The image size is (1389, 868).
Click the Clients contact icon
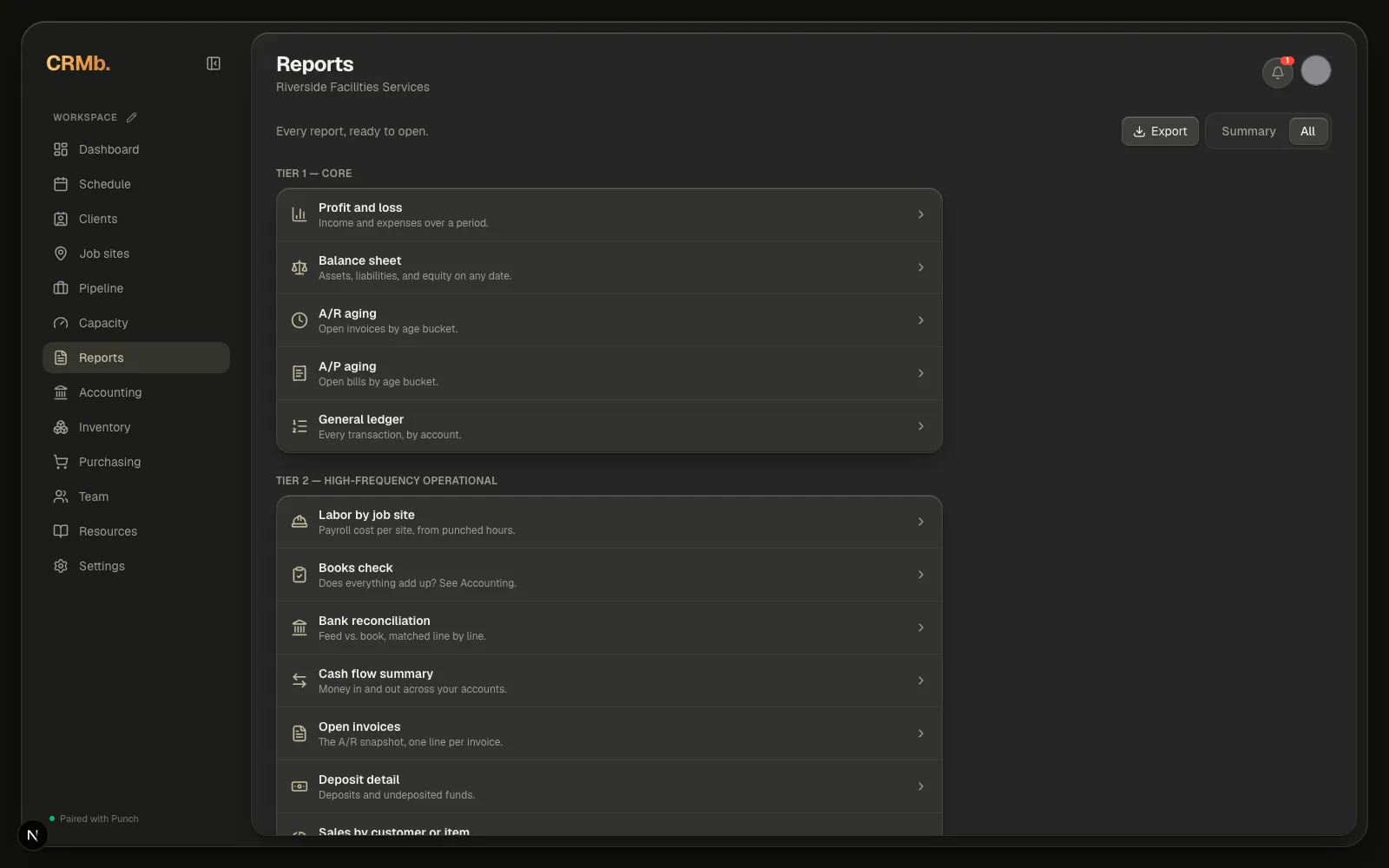pyautogui.click(x=61, y=219)
